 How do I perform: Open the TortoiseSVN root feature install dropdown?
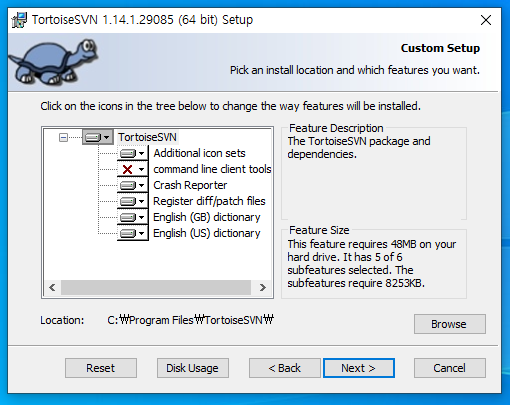click(x=98, y=137)
